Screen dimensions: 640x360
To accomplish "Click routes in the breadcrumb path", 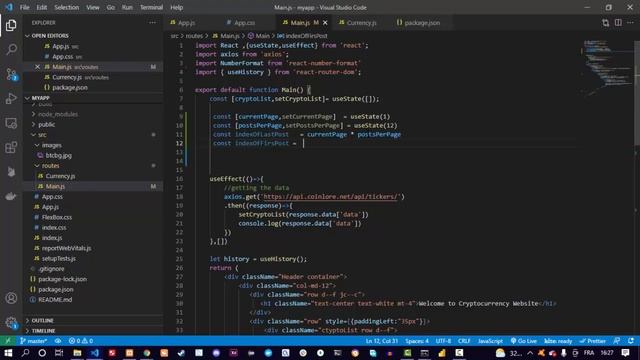I will 194,36.
